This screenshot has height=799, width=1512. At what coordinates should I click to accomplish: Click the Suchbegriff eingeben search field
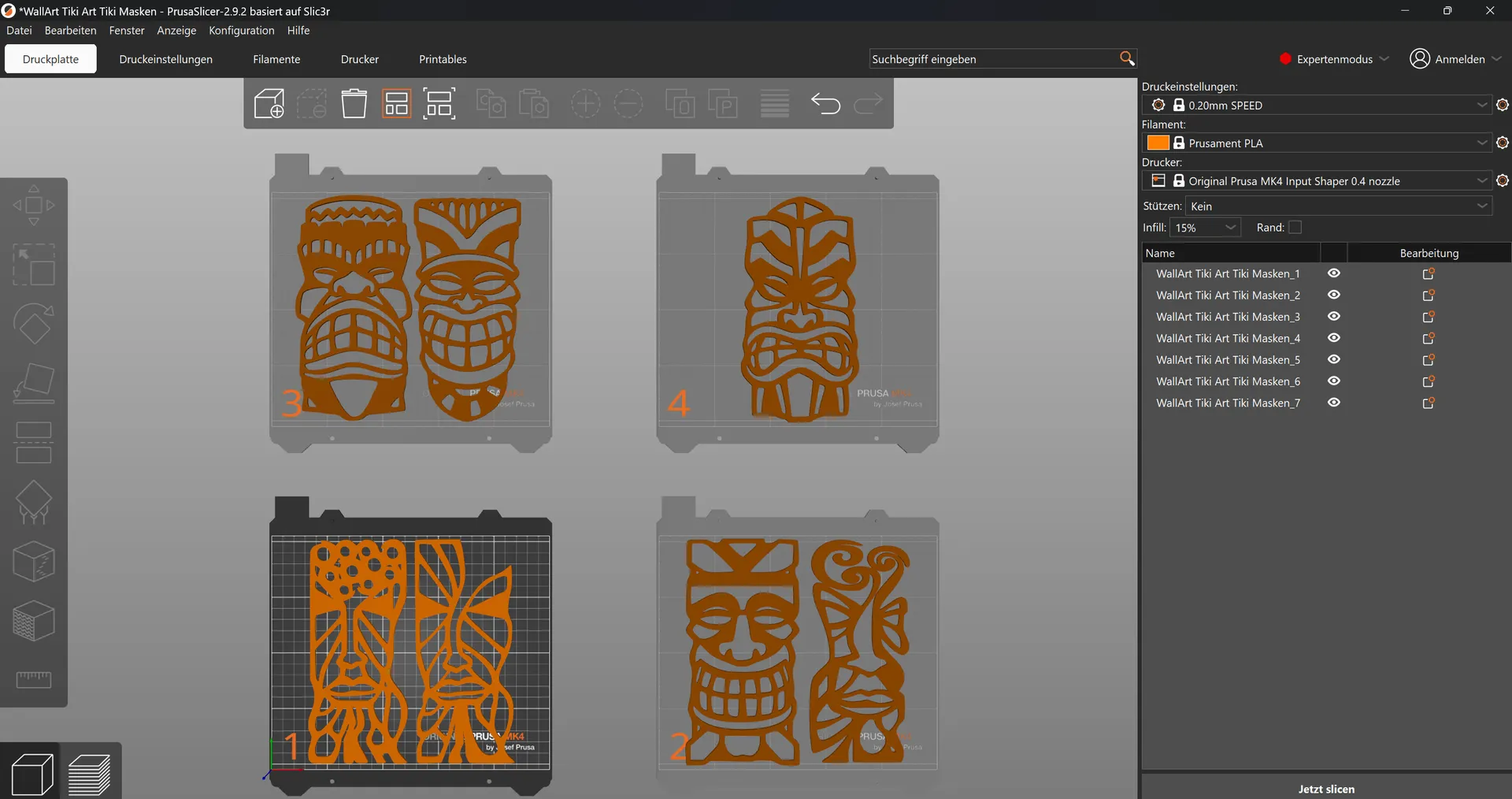point(994,58)
